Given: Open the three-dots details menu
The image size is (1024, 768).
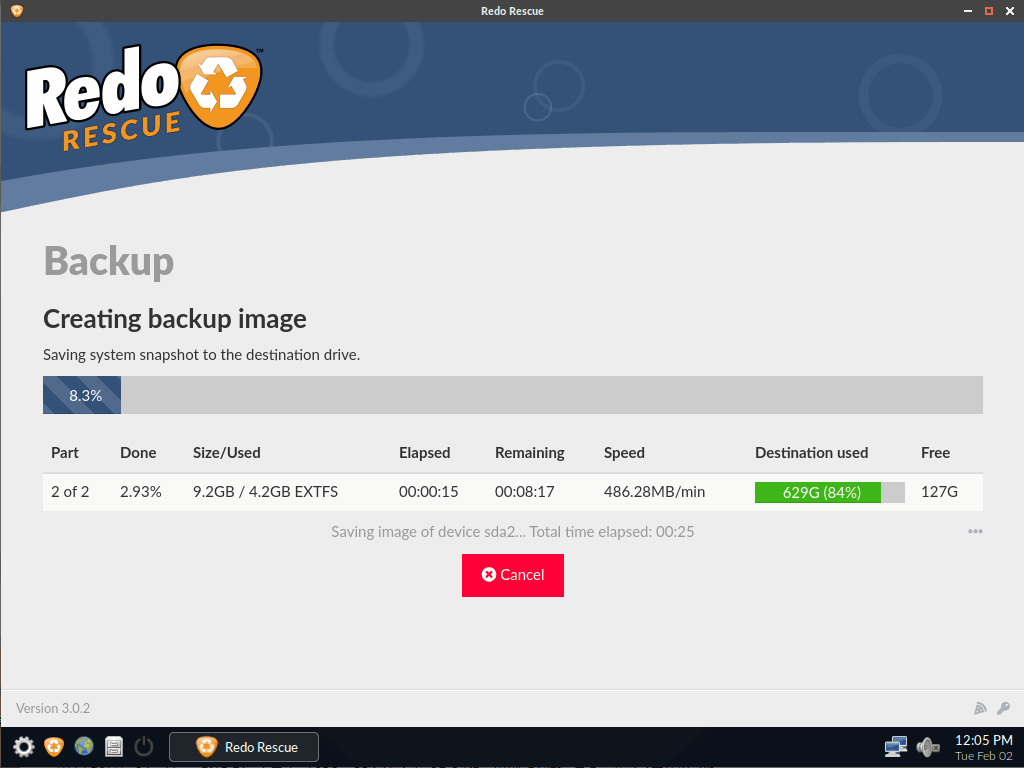Looking at the screenshot, I should point(975,532).
